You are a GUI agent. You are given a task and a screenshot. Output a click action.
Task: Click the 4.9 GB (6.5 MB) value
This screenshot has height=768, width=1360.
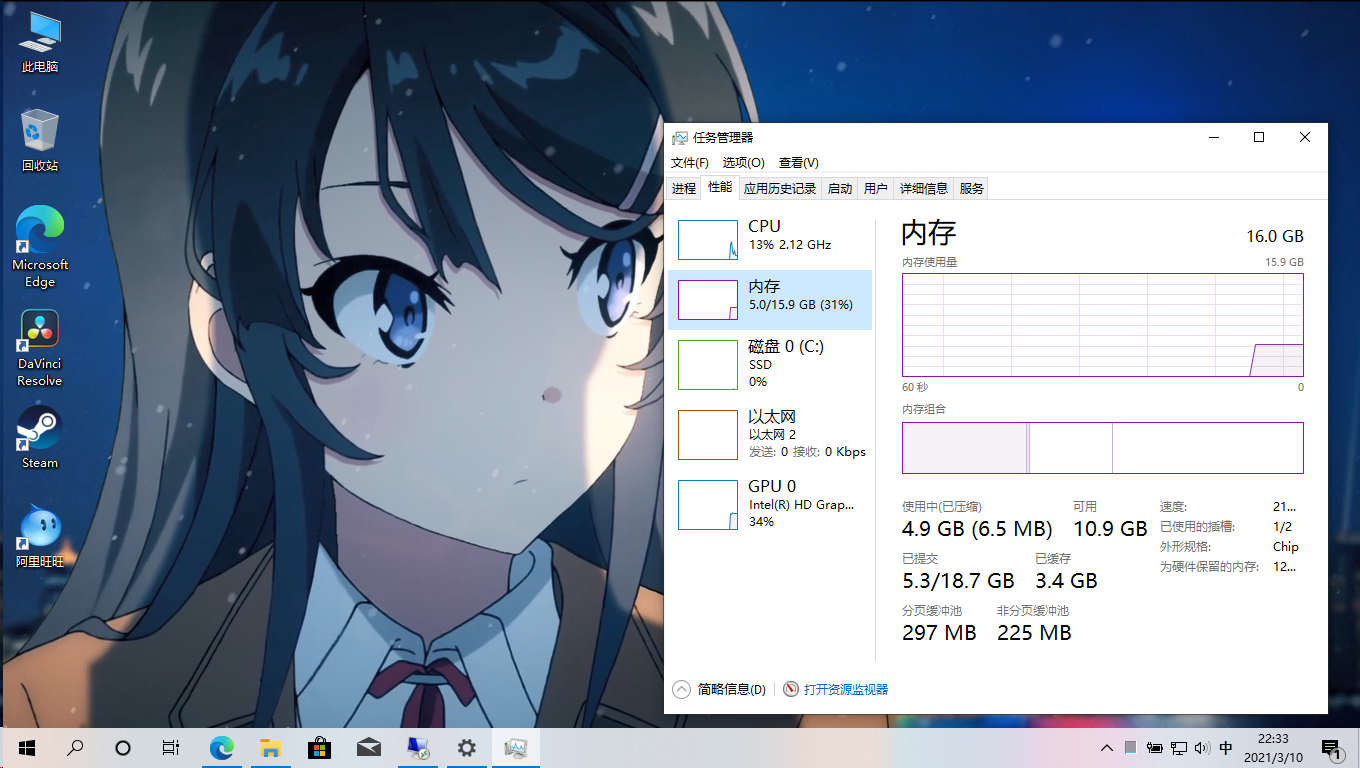[977, 528]
